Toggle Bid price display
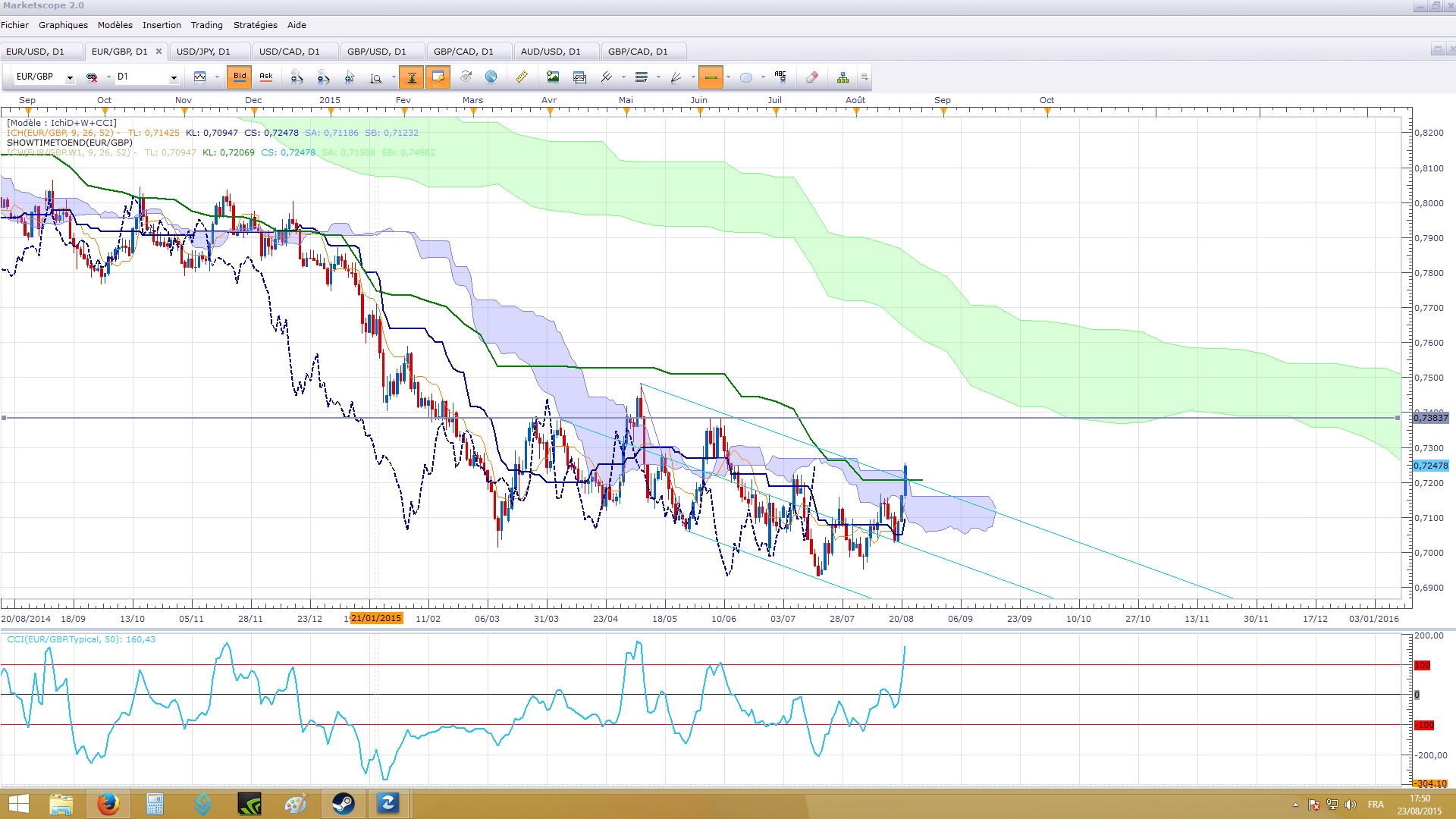 (240, 77)
